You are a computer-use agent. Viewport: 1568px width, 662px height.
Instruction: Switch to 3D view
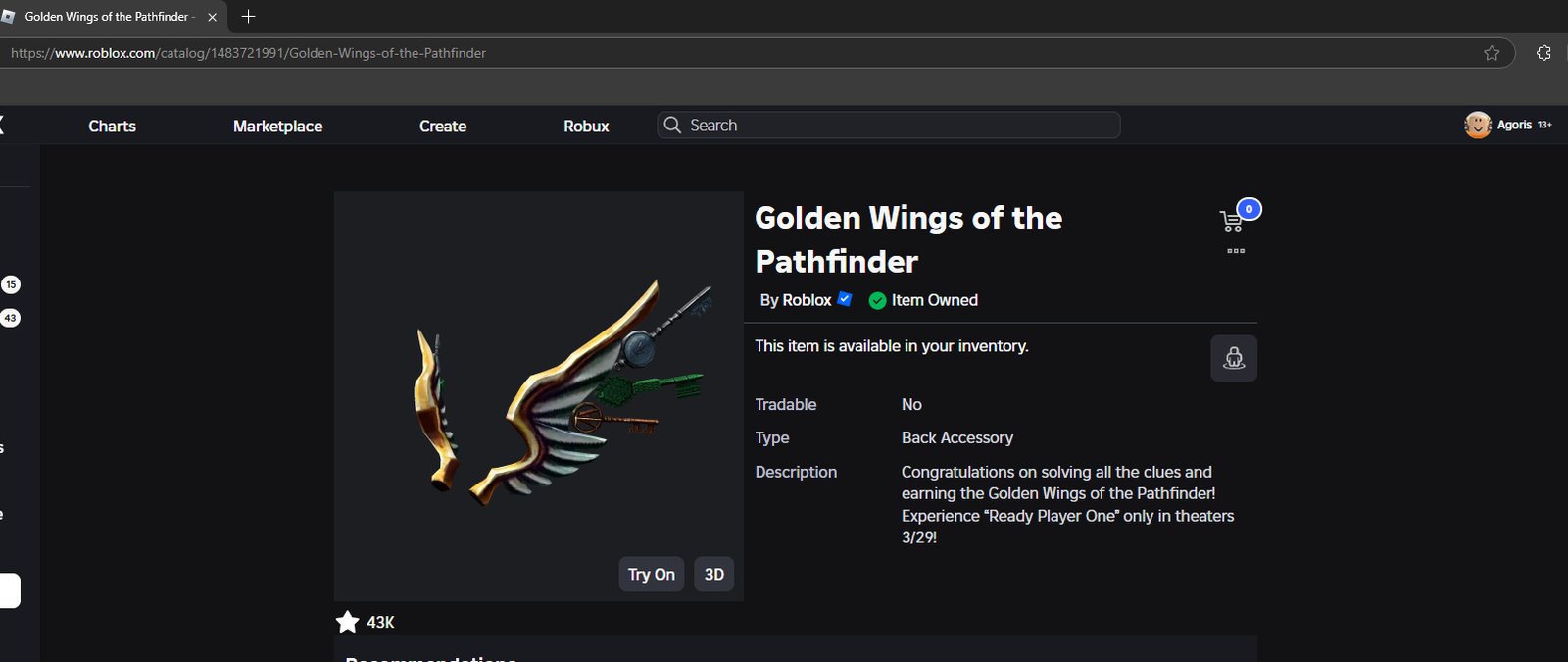(714, 575)
